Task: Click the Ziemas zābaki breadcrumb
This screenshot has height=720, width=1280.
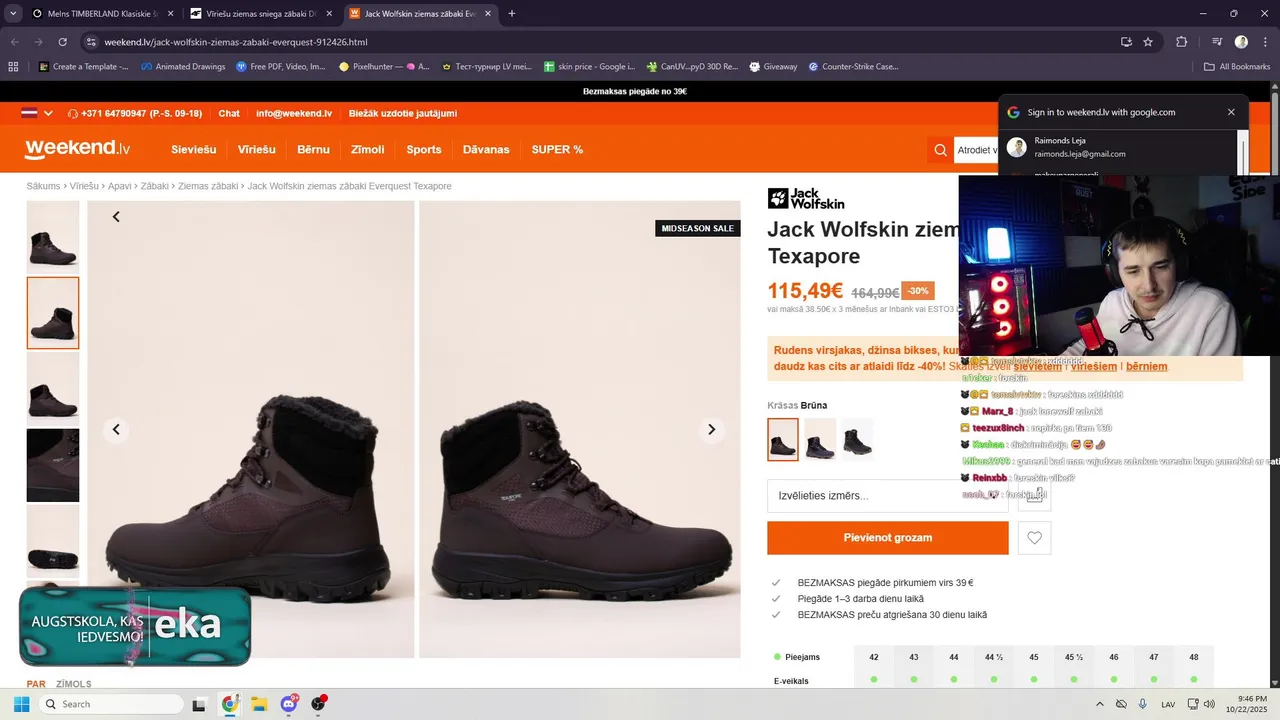Action: point(208,186)
